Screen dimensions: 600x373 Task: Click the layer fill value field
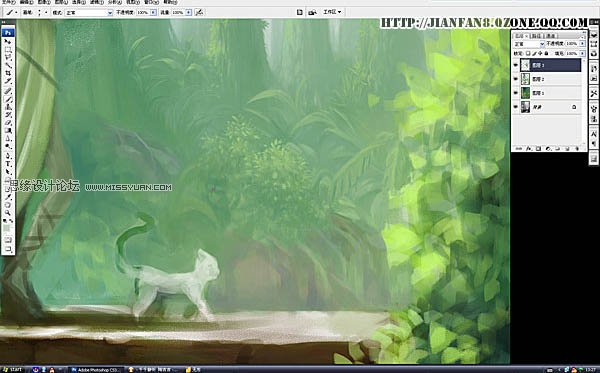[572, 53]
